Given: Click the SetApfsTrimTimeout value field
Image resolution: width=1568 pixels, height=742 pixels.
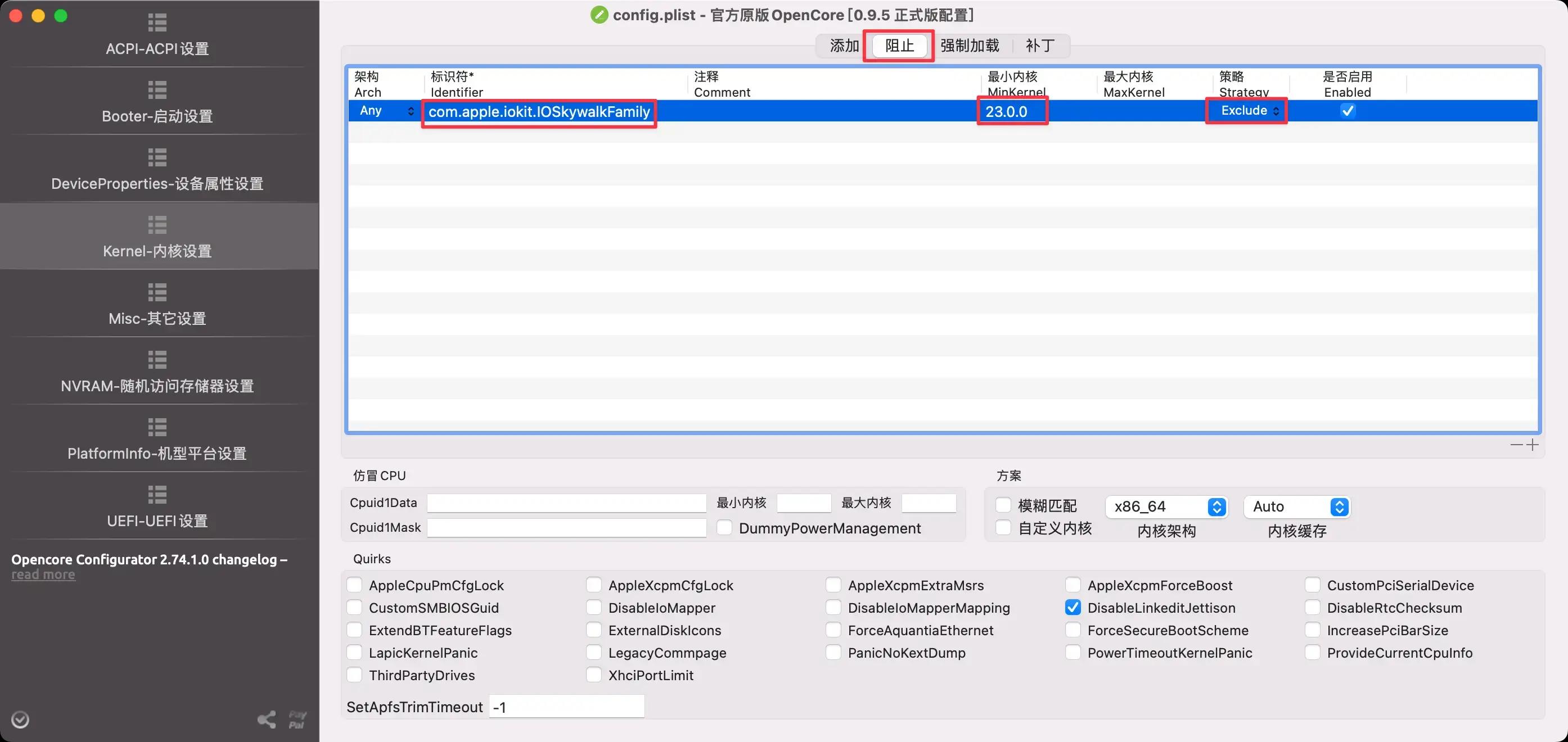Looking at the screenshot, I should [566, 707].
